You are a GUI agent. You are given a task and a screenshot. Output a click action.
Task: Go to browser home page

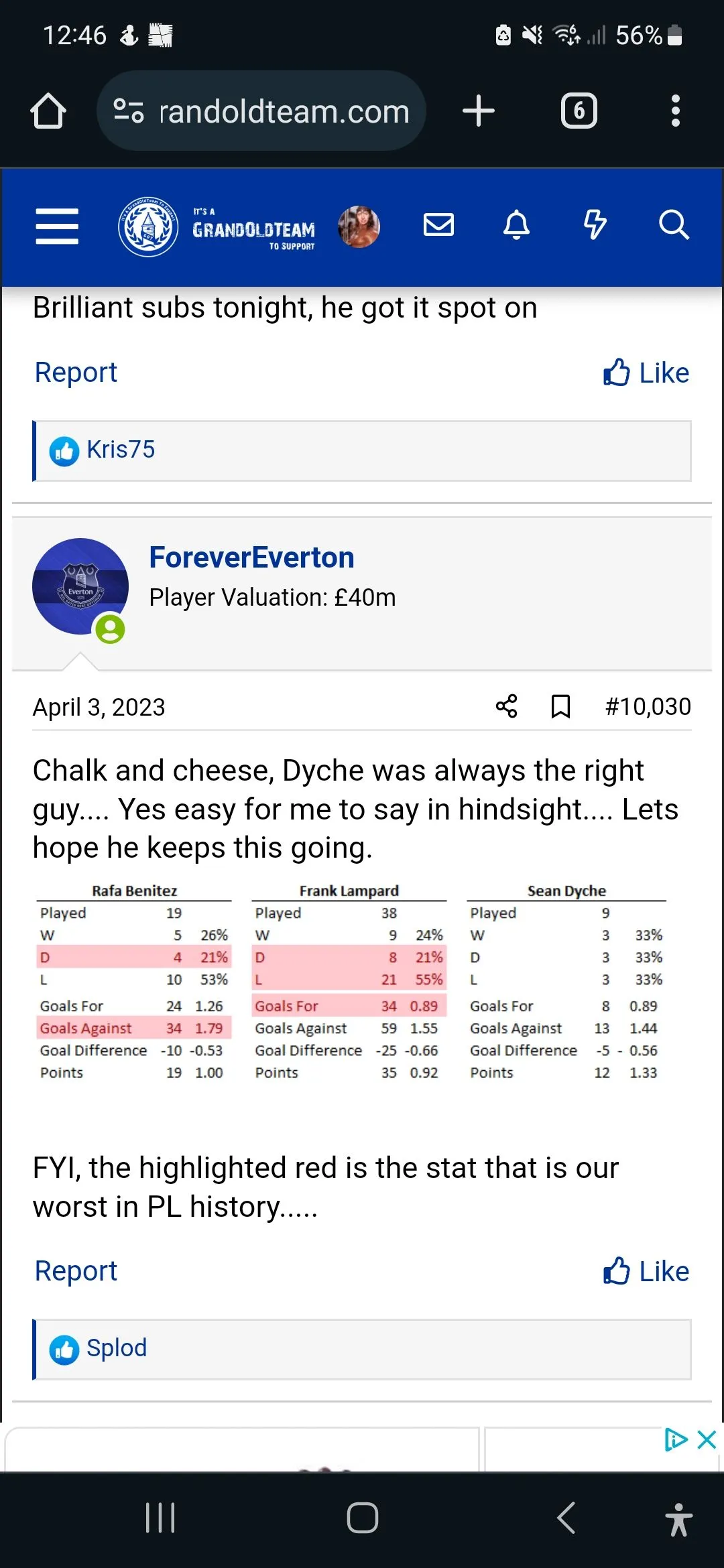[x=48, y=111]
